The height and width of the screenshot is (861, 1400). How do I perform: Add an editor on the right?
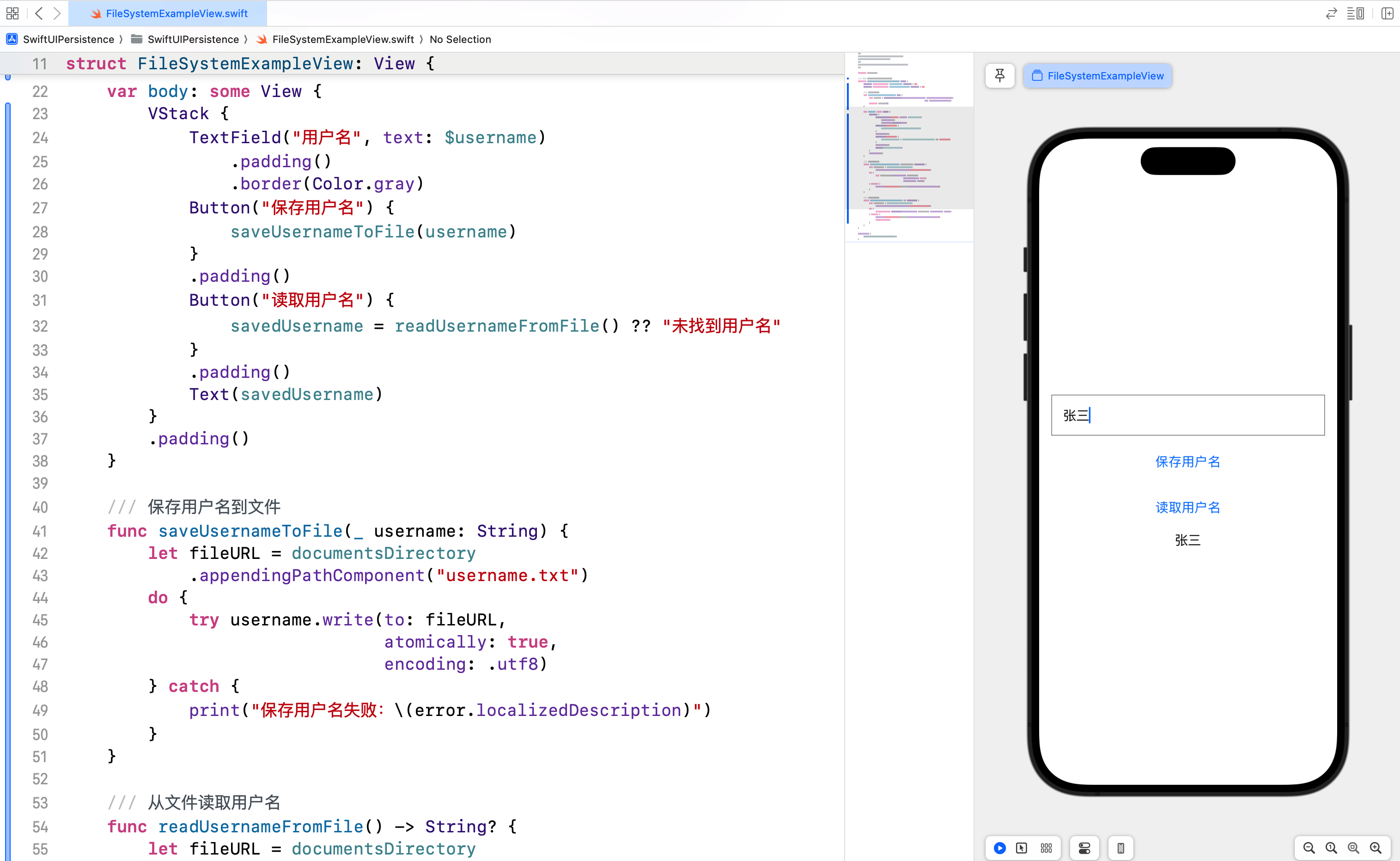(x=1387, y=13)
